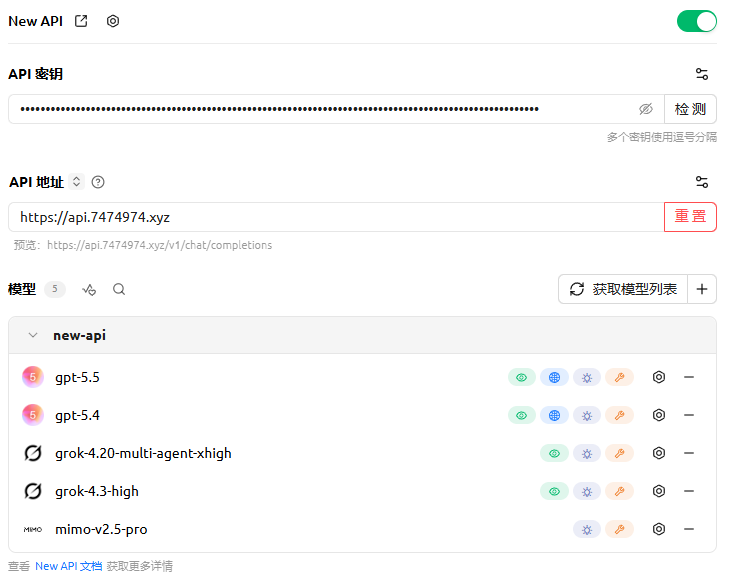Run the model health check icon
The height and width of the screenshot is (582, 729).
point(89,289)
